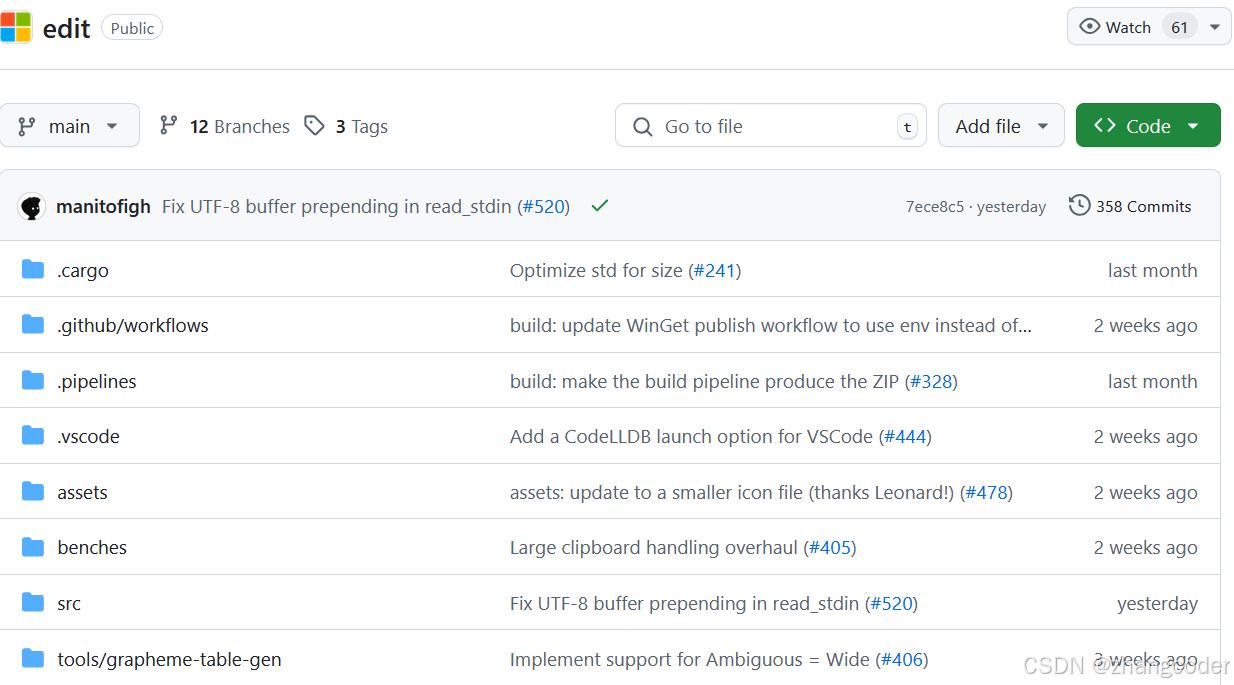
Task: Click the .cargo folder icon
Action: [x=33, y=270]
